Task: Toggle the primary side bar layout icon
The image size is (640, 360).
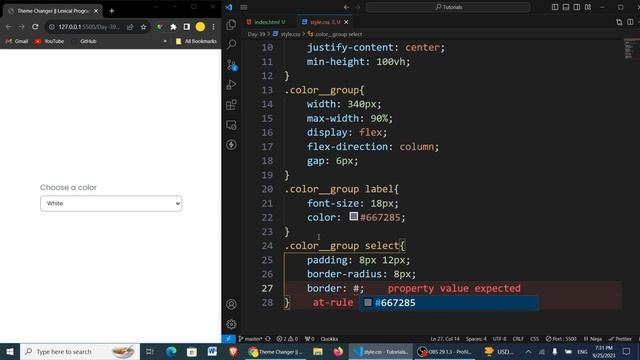Action: tap(555, 7)
